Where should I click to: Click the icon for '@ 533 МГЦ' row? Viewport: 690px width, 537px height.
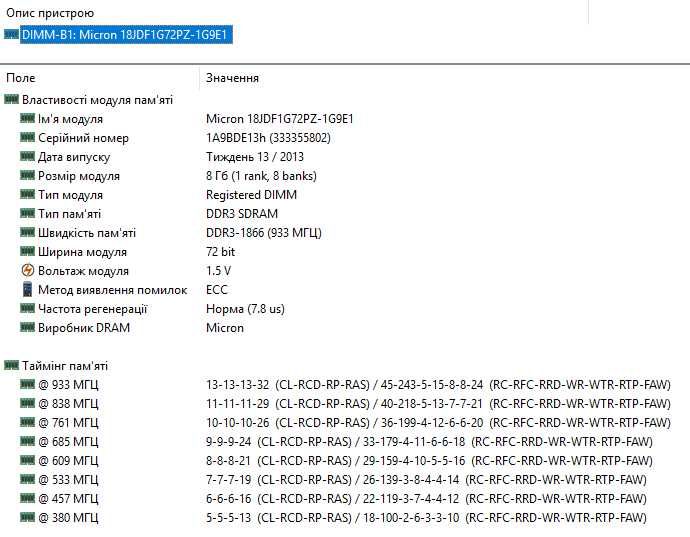pyautogui.click(x=27, y=479)
